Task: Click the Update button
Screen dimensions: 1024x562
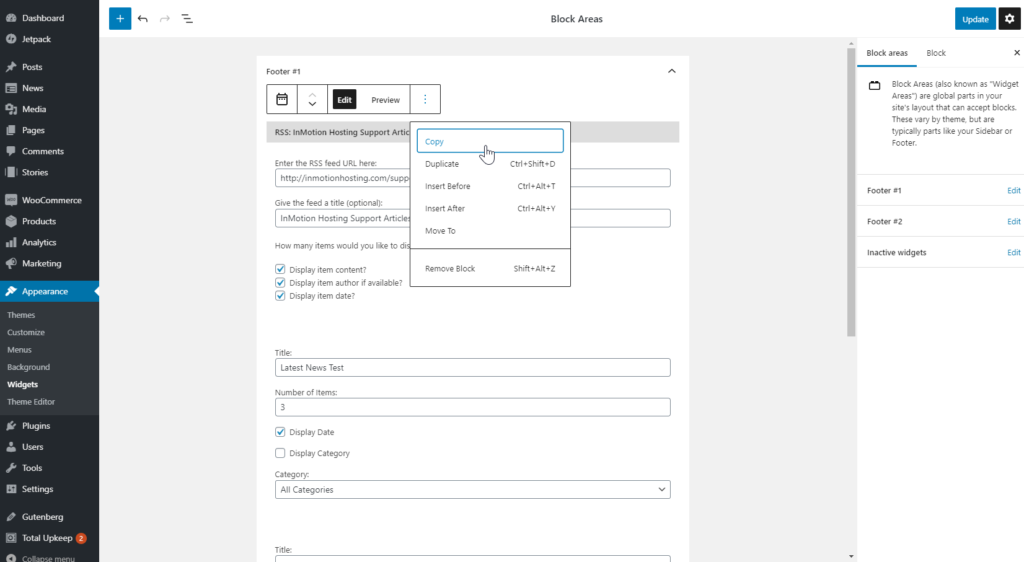Action: click(x=974, y=19)
